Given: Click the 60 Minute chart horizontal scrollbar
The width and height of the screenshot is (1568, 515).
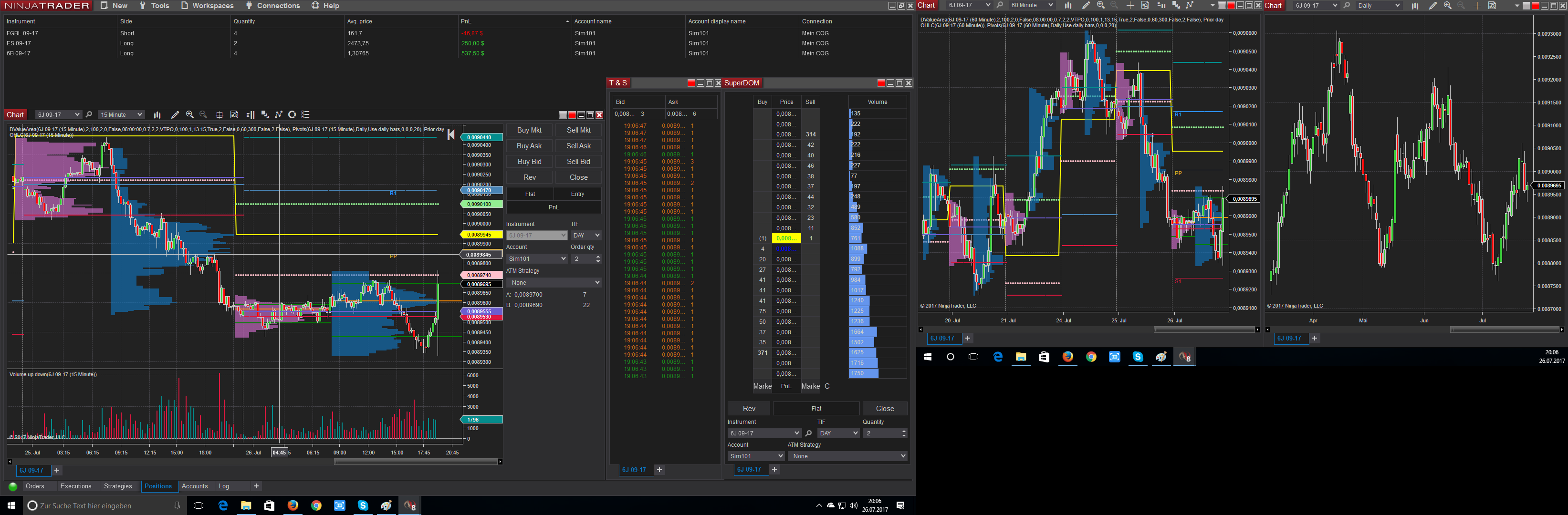Looking at the screenshot, I should pos(1204,330).
